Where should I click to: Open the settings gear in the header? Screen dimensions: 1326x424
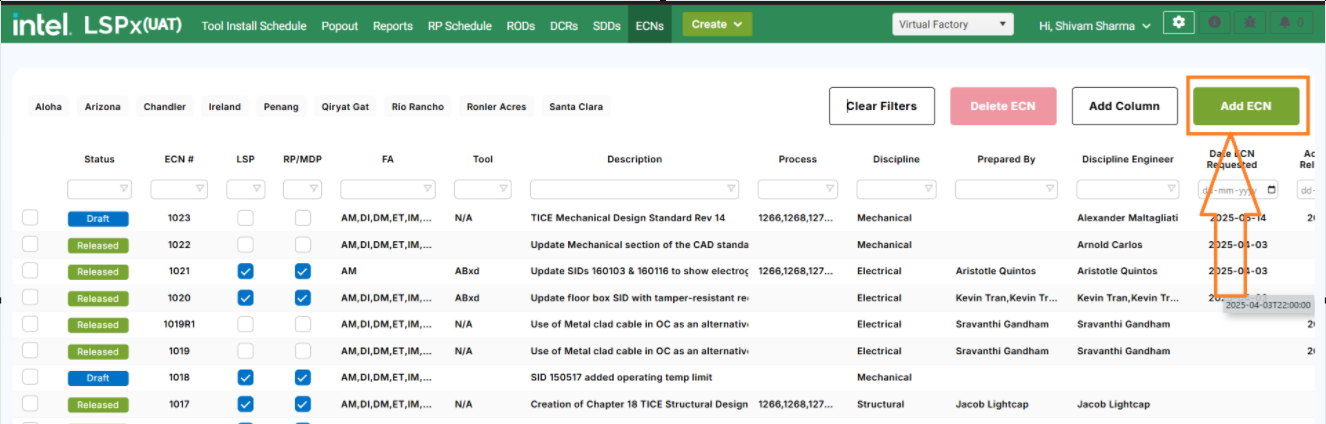point(1179,22)
